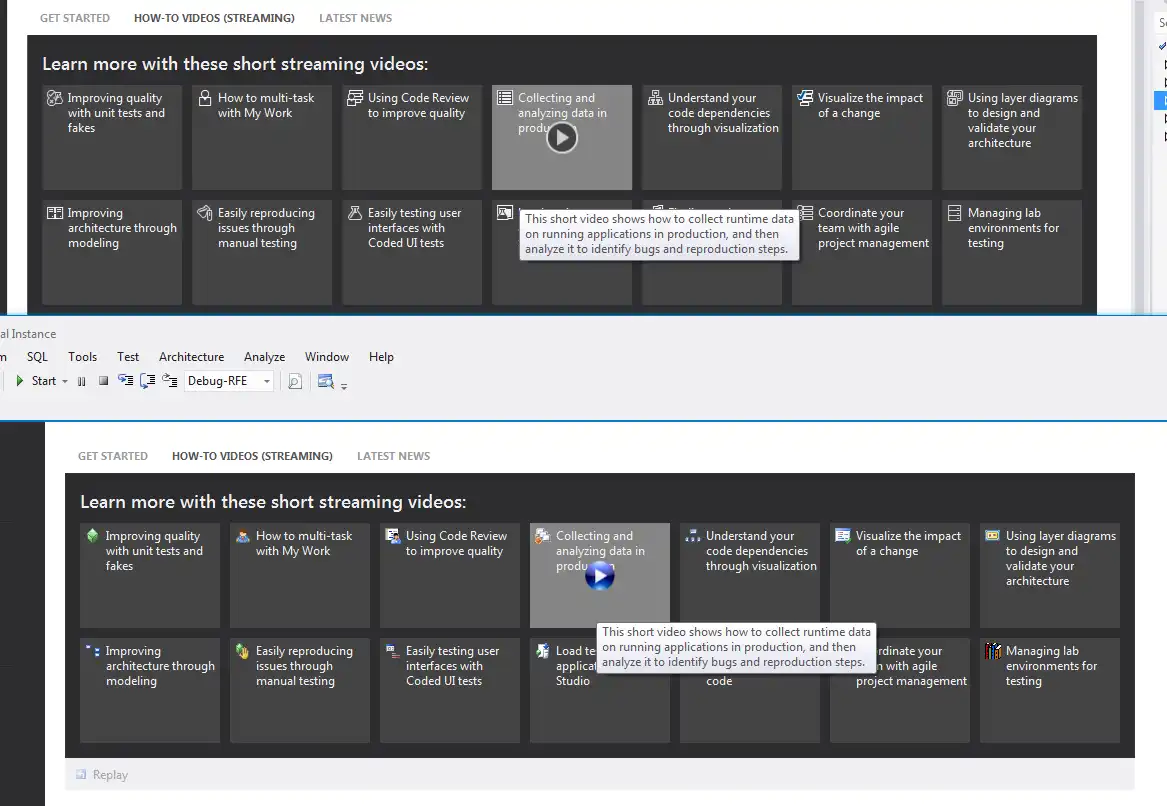Viewport: 1167px width, 806px height.
Task: Click the Find in Files toolbar icon
Action: tap(295, 382)
